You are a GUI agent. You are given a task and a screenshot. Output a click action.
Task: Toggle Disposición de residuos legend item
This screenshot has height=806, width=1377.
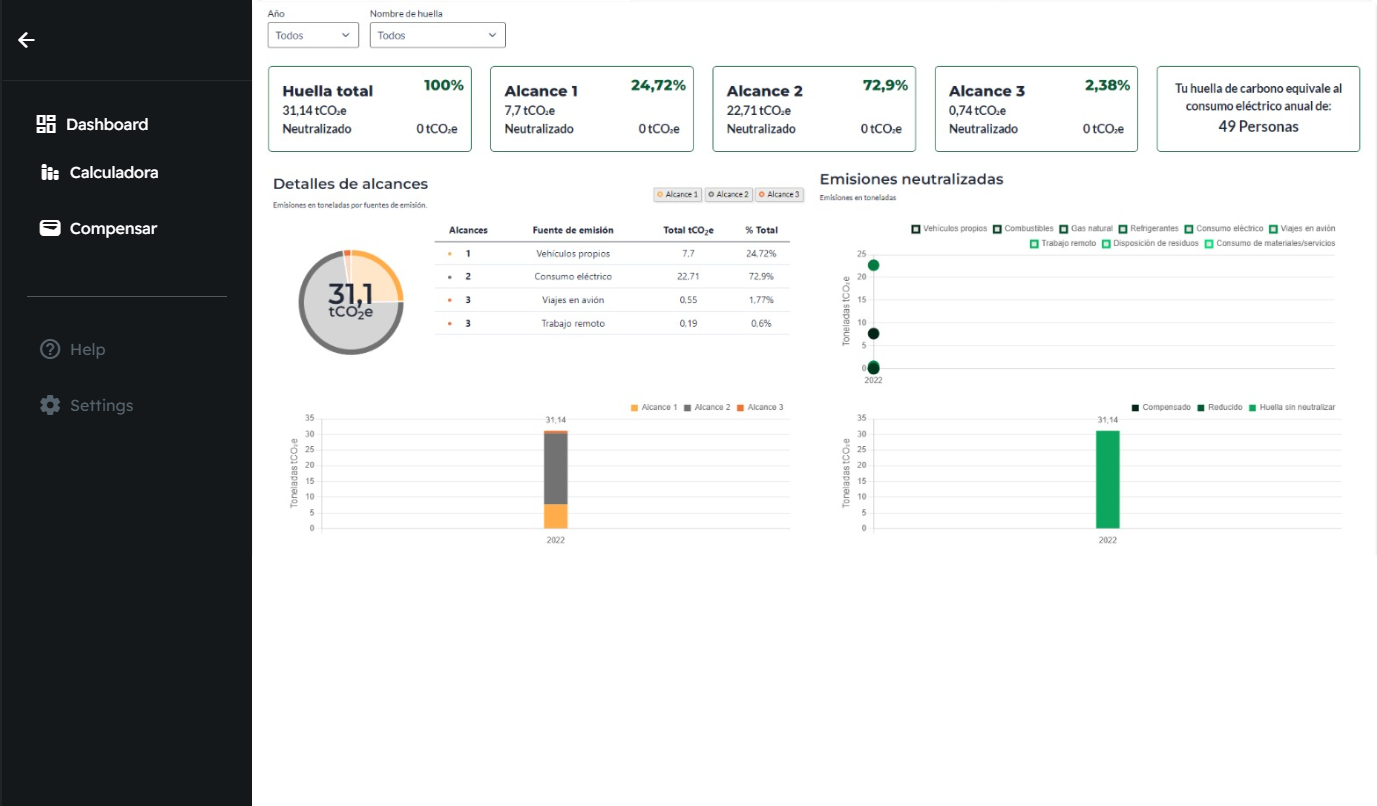[x=1150, y=243]
